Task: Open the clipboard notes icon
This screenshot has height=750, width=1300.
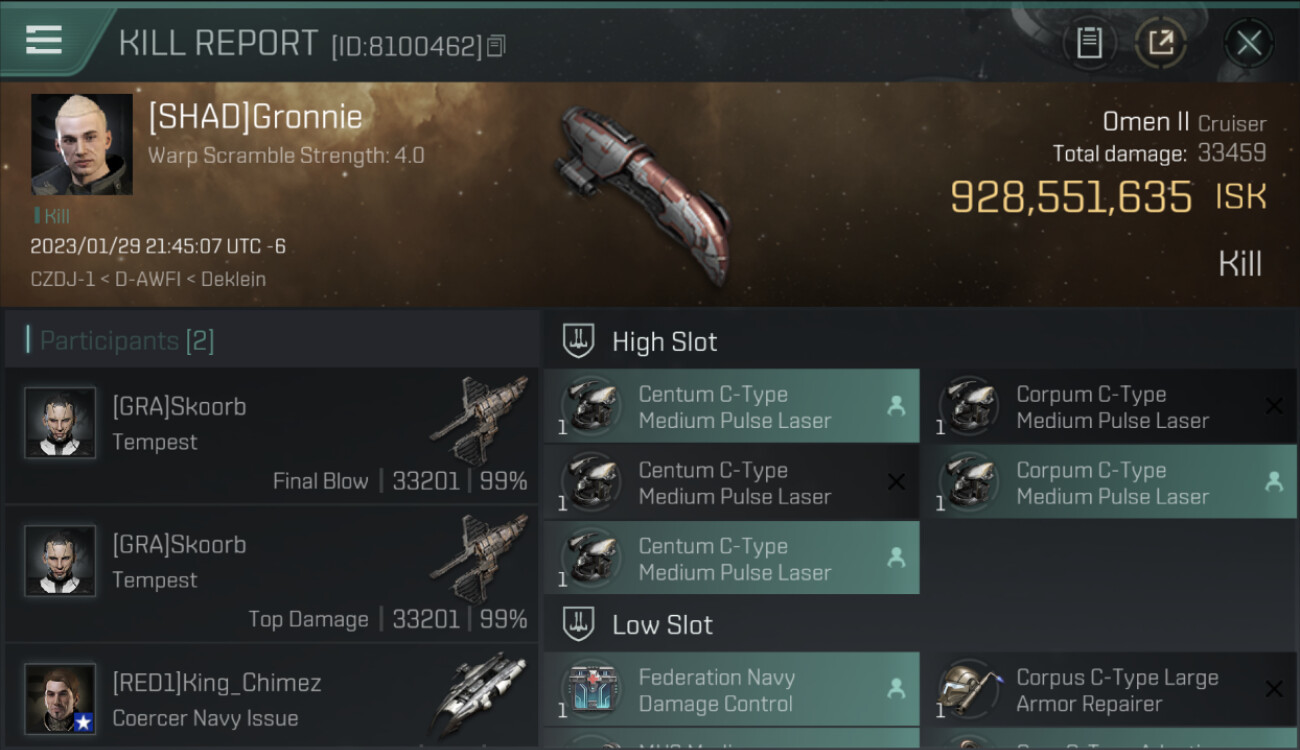Action: coord(1089,43)
